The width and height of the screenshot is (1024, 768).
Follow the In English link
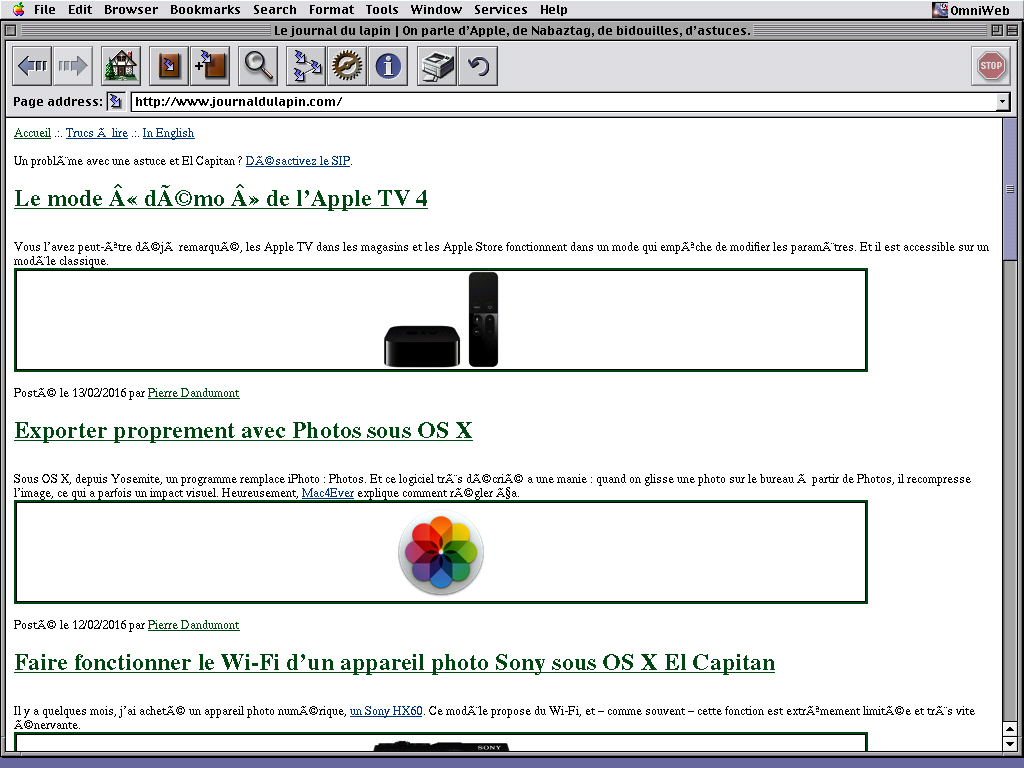click(x=168, y=133)
